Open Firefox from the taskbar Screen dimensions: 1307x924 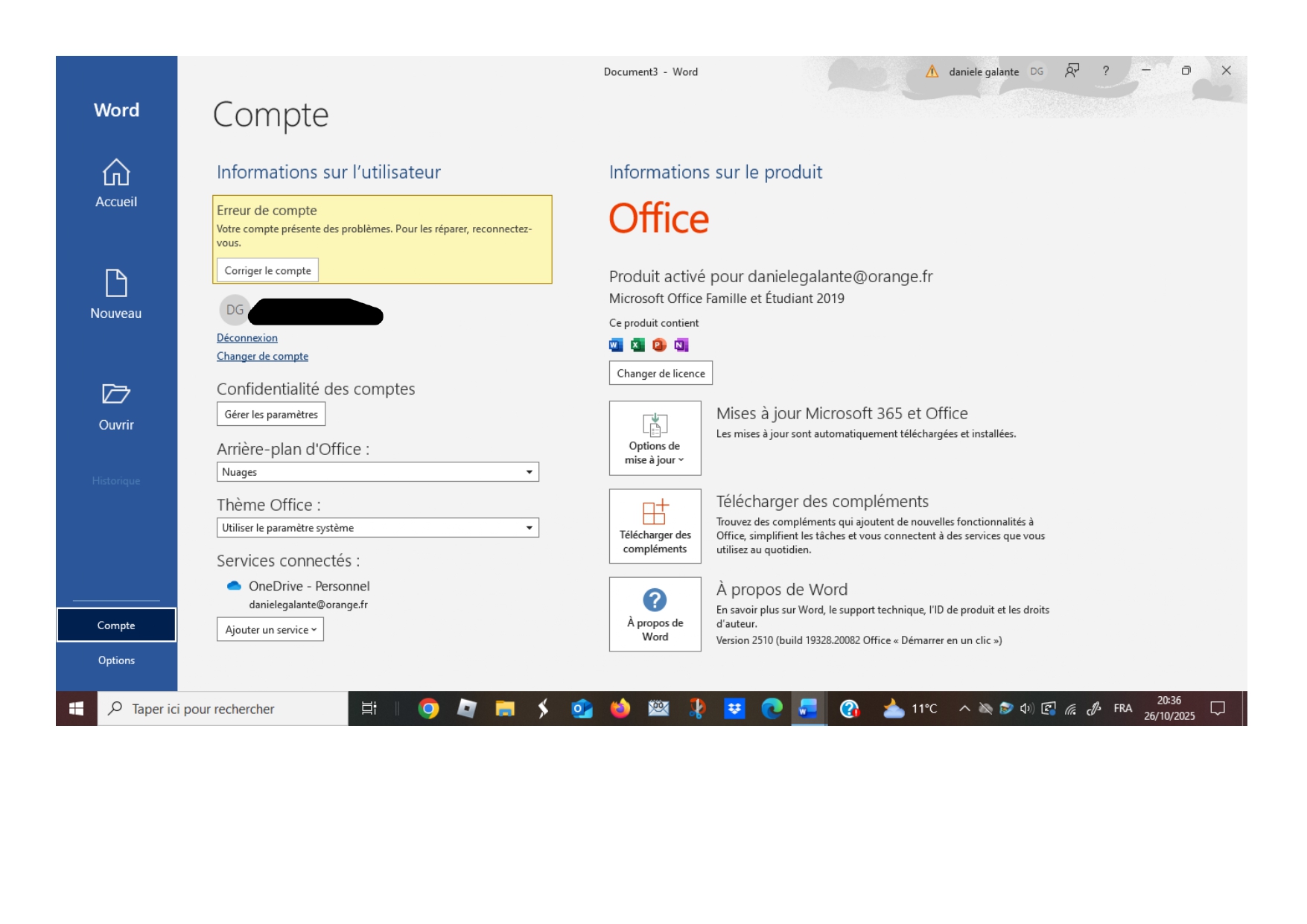[620, 709]
